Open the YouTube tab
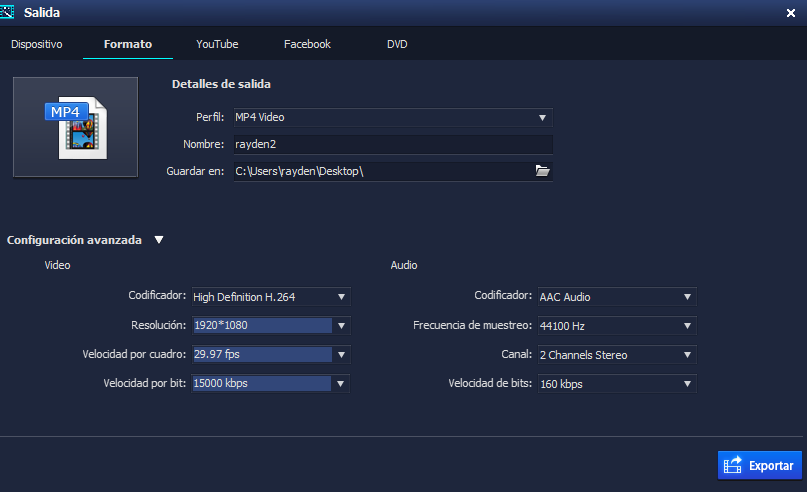The image size is (807, 492). [217, 44]
